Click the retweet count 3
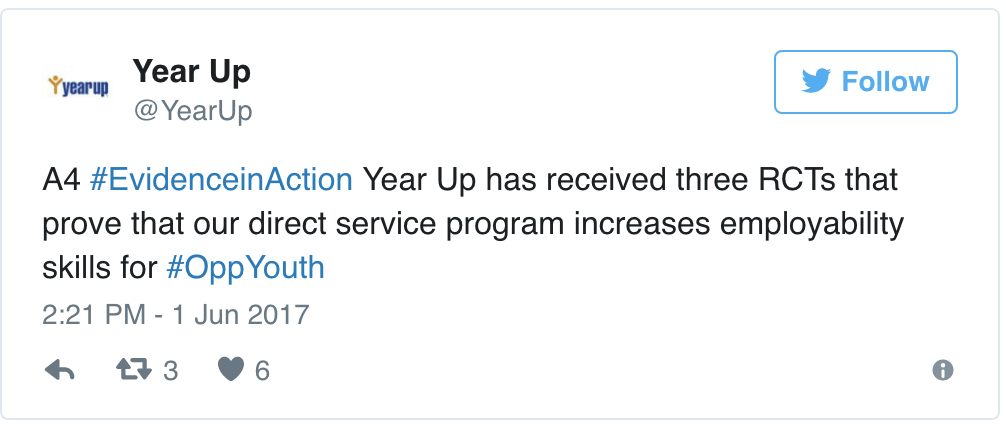 tap(170, 371)
